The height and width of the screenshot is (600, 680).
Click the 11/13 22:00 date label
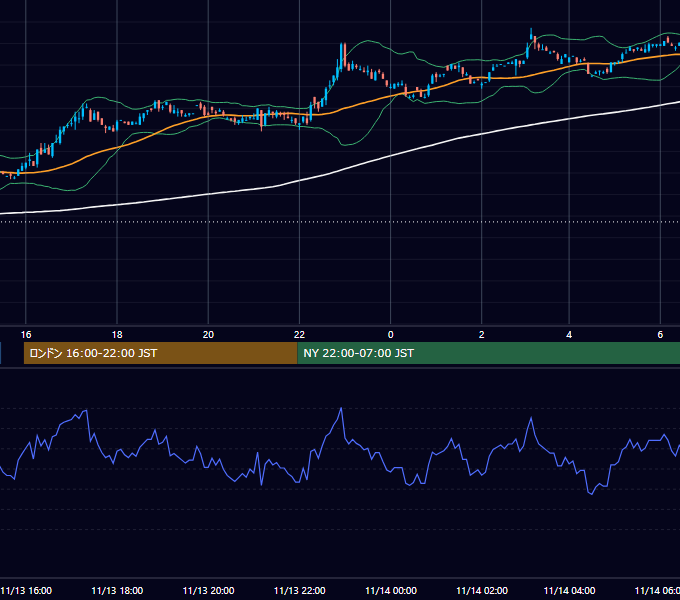[x=299, y=590]
